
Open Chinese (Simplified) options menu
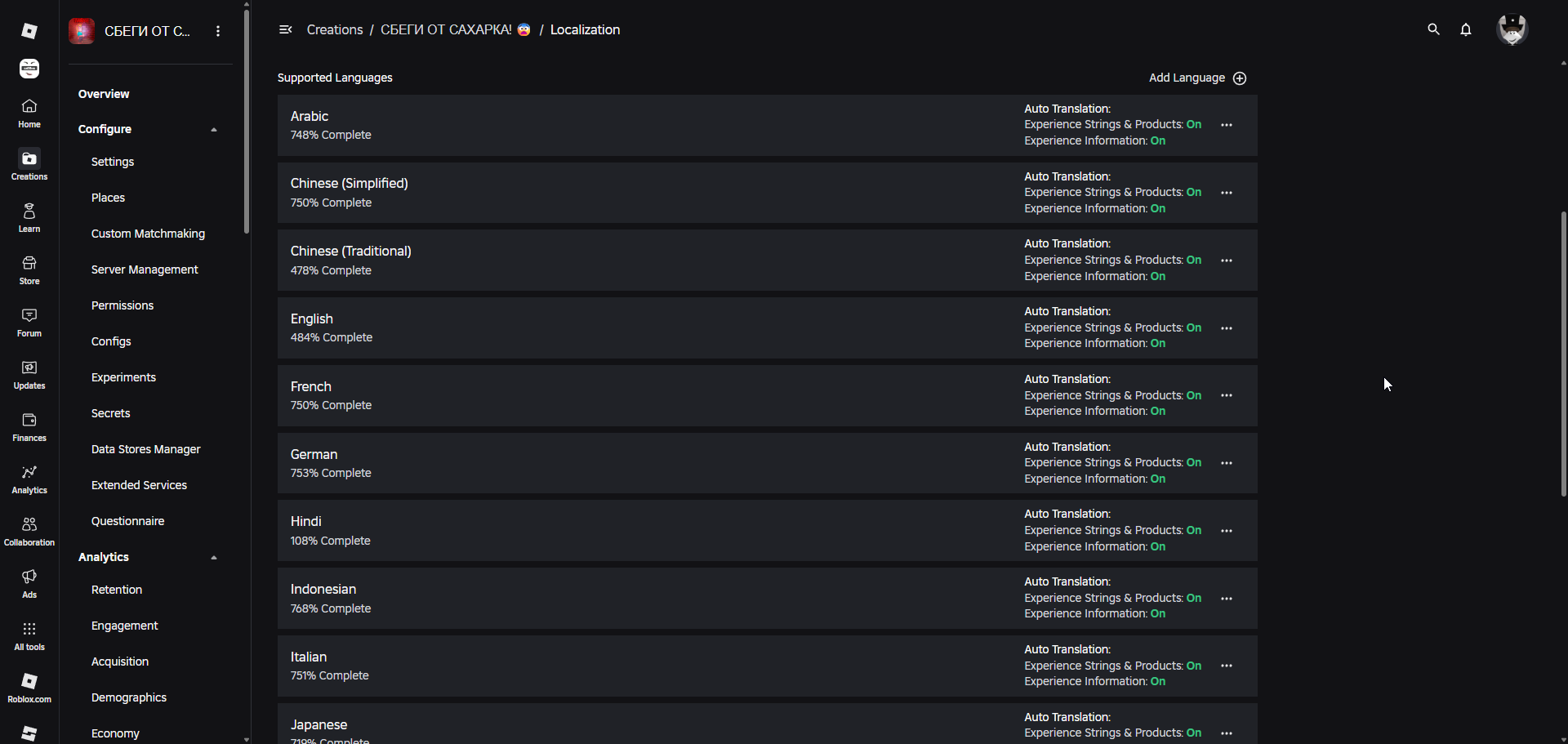click(x=1227, y=193)
